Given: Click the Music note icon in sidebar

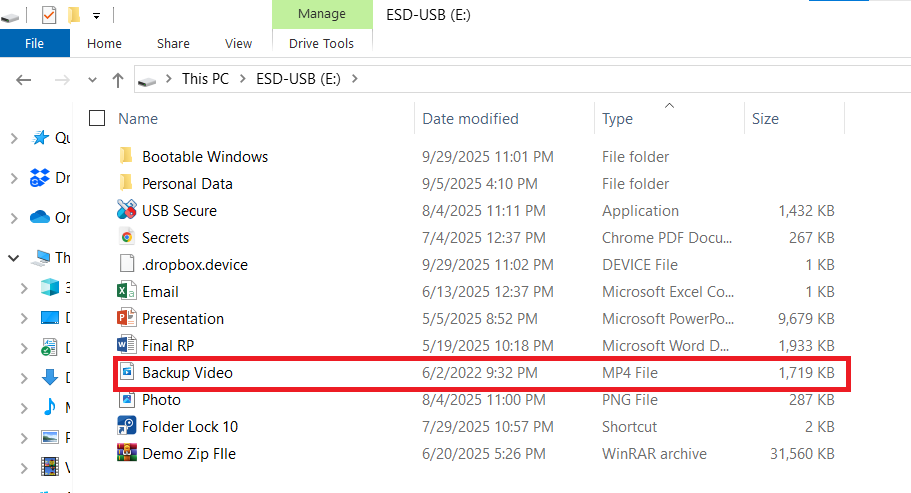Looking at the screenshot, I should coord(50,406).
